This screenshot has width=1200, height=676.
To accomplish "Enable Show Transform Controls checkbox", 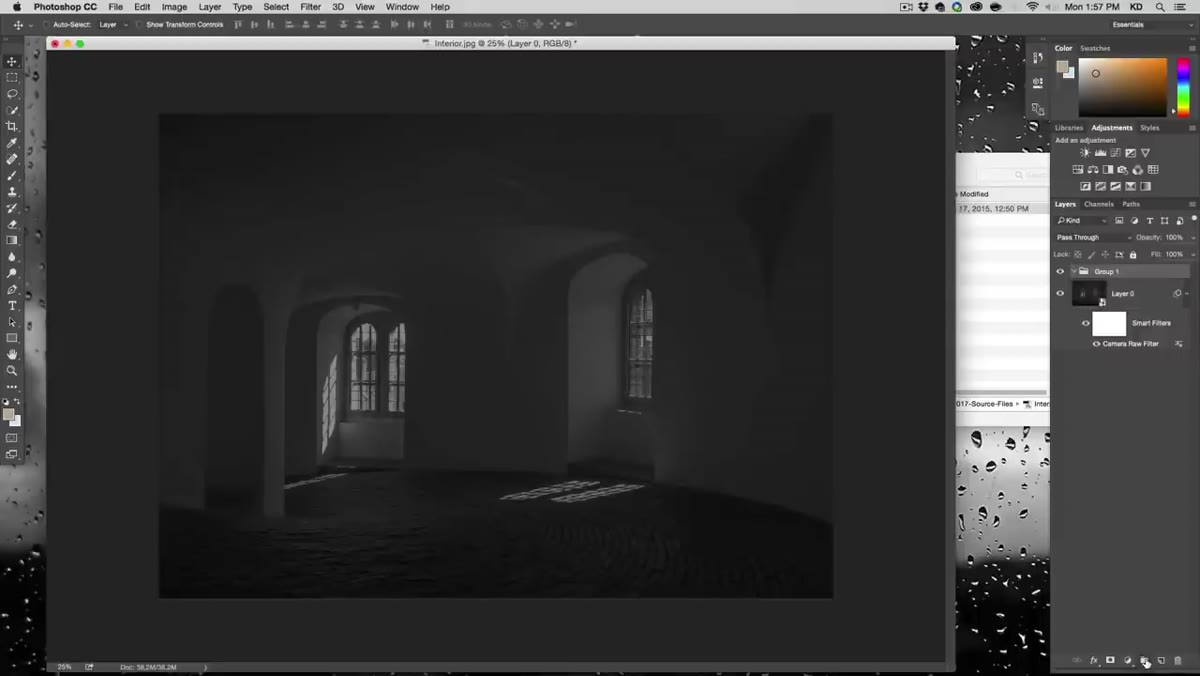I will [x=139, y=24].
